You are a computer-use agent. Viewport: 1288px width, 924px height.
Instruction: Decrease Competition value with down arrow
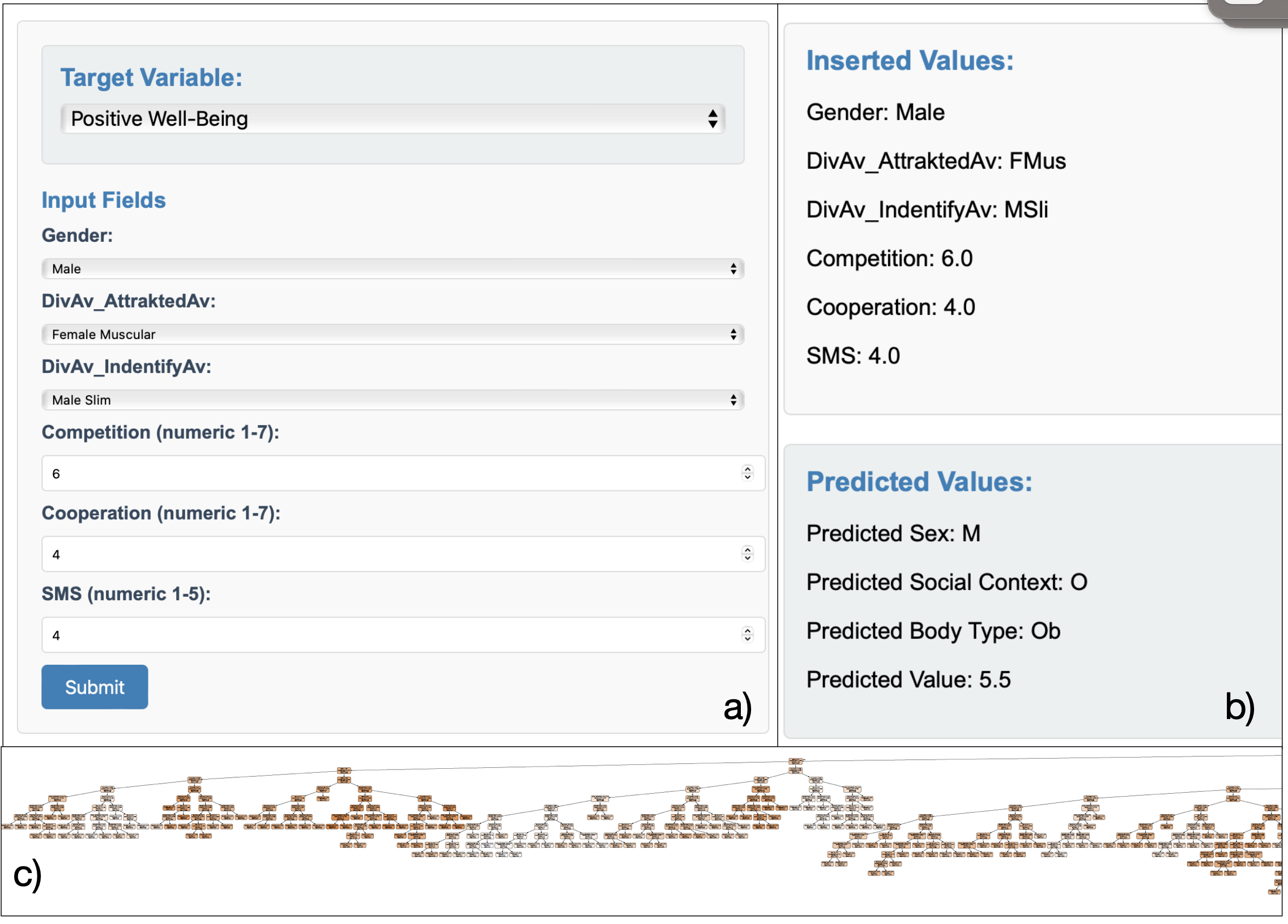[747, 477]
